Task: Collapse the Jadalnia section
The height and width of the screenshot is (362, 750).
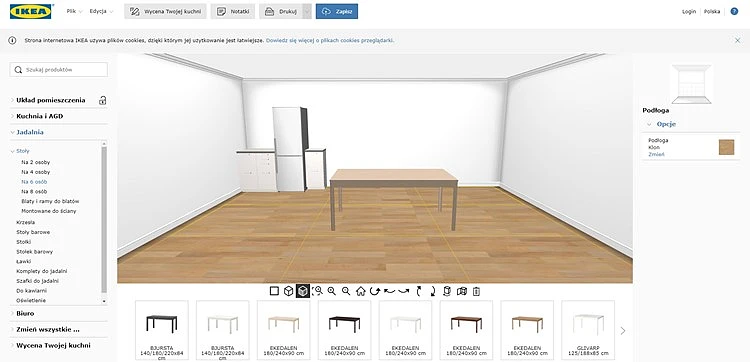Action: [x=30, y=132]
